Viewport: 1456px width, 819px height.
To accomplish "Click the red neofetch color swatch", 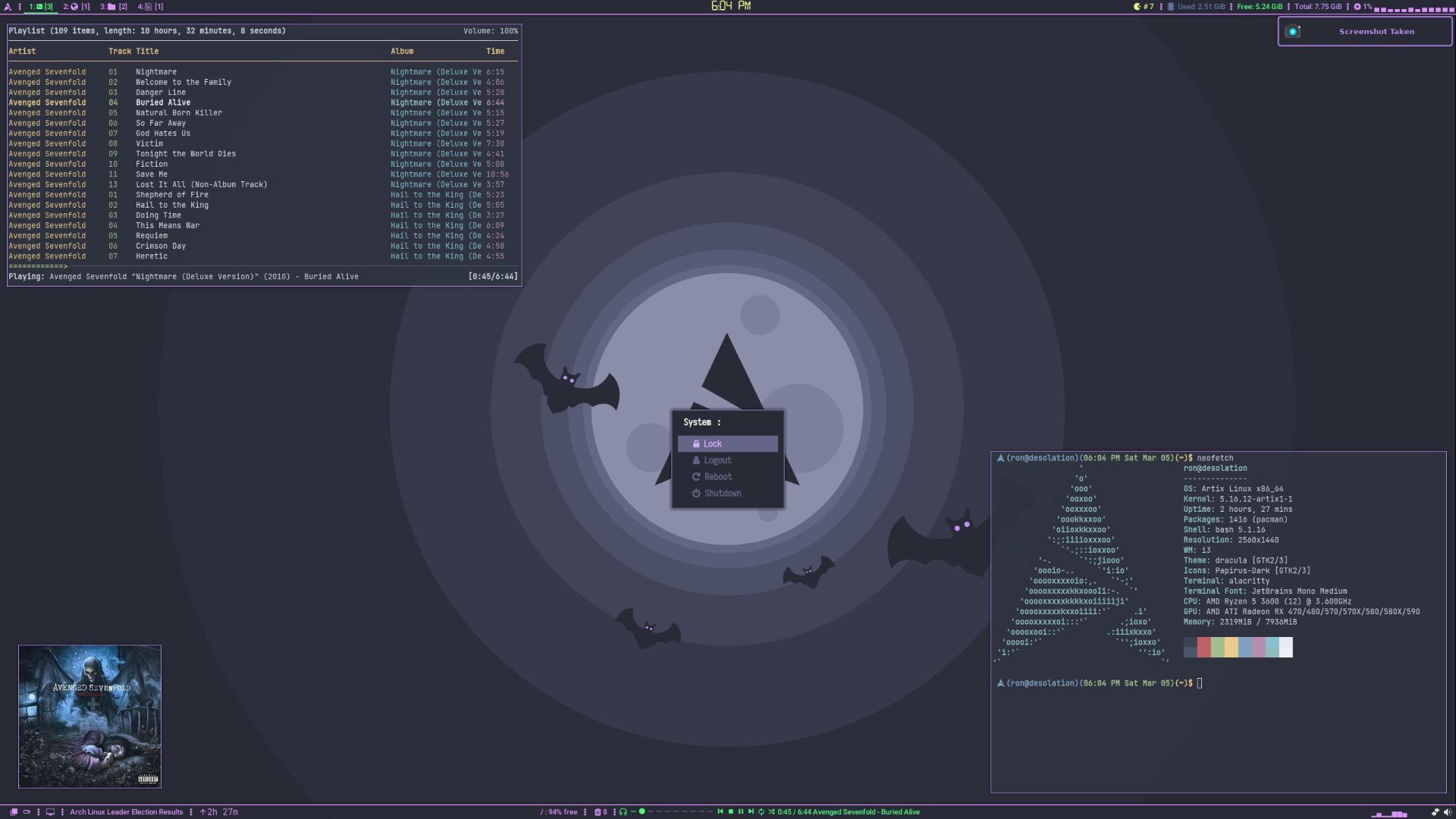I will 1204,647.
